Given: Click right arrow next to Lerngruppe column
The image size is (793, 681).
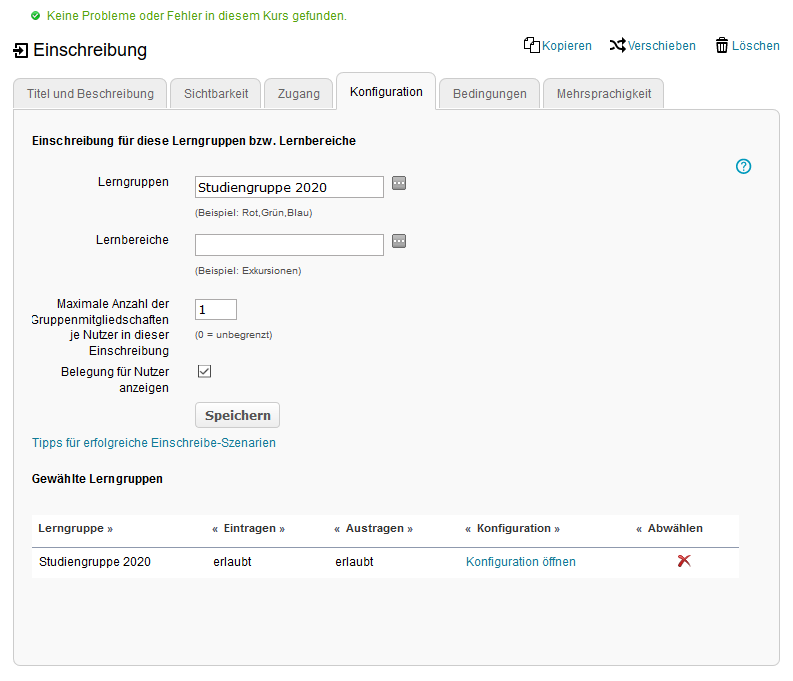Looking at the screenshot, I should pos(110,528).
